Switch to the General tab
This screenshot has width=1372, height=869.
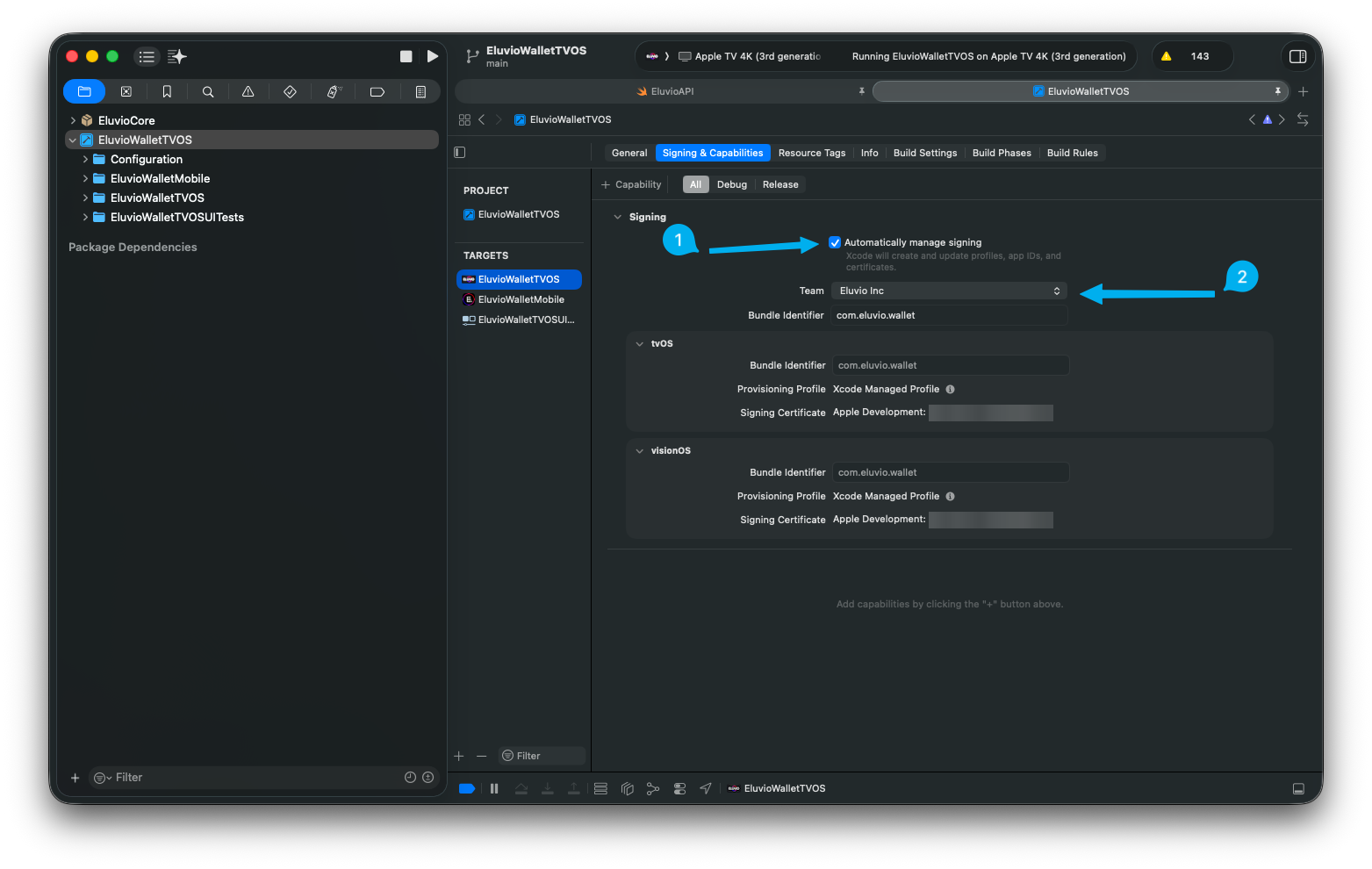coord(629,153)
